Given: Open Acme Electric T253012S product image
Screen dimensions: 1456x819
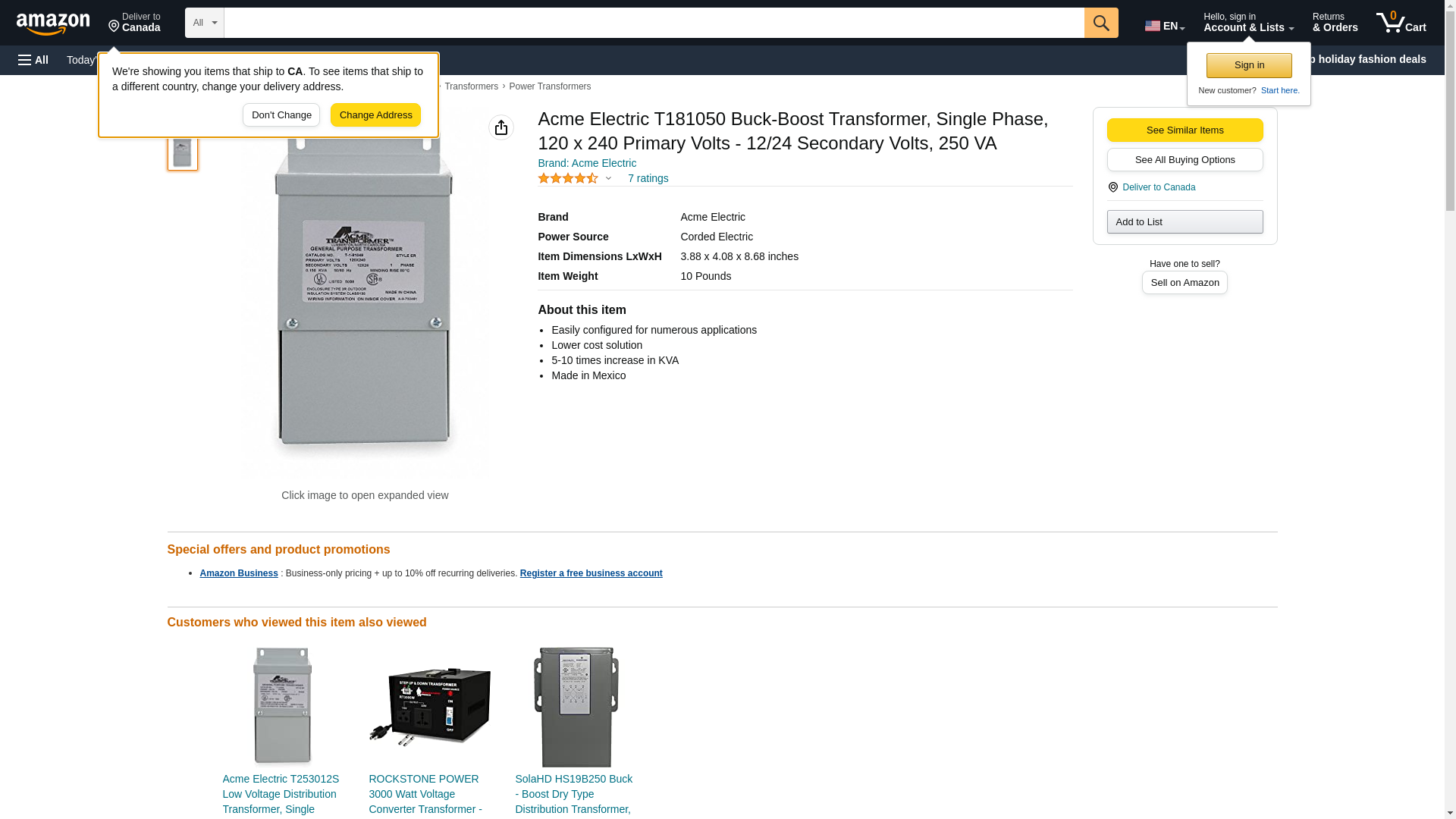Looking at the screenshot, I should pos(282,707).
